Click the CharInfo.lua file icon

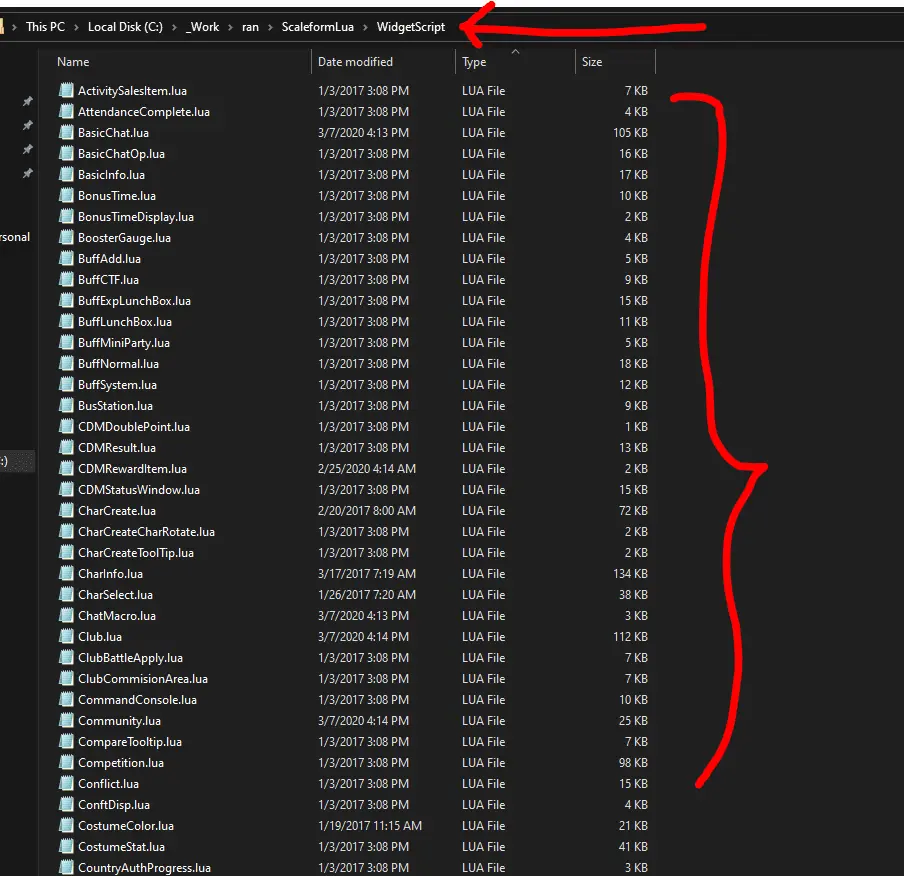pos(67,574)
